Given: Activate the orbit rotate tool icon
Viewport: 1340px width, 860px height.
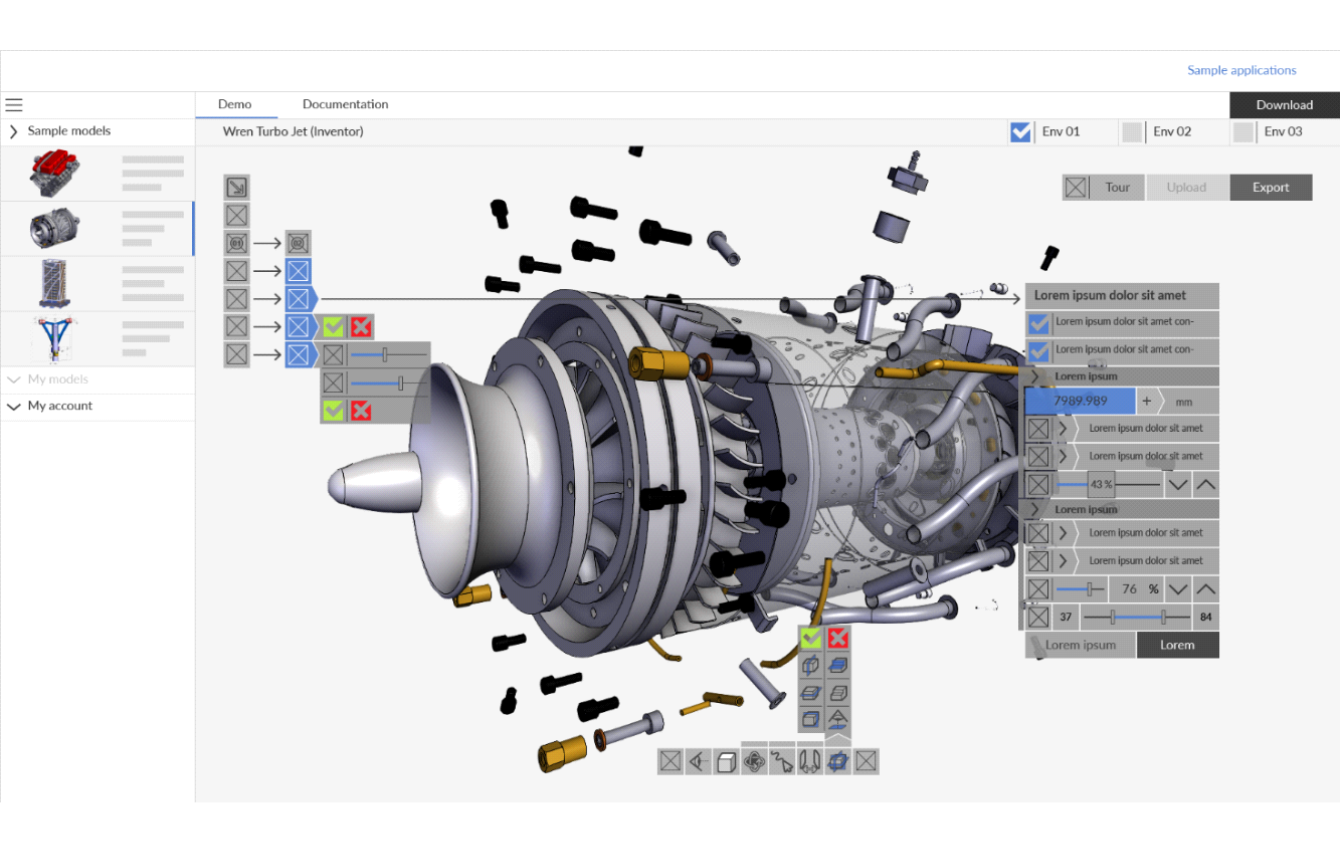Looking at the screenshot, I should (755, 762).
